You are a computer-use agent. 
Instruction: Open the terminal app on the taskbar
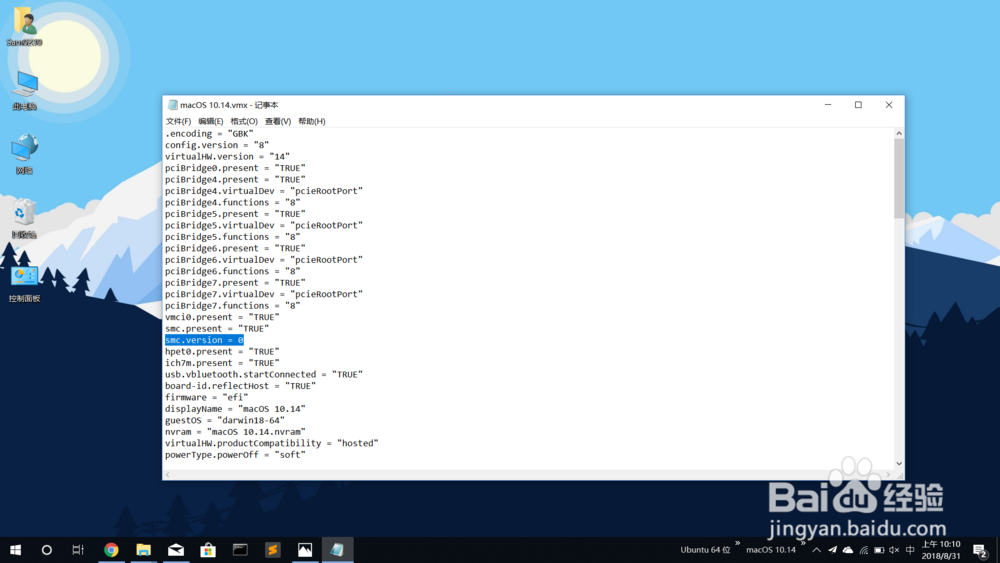click(240, 550)
